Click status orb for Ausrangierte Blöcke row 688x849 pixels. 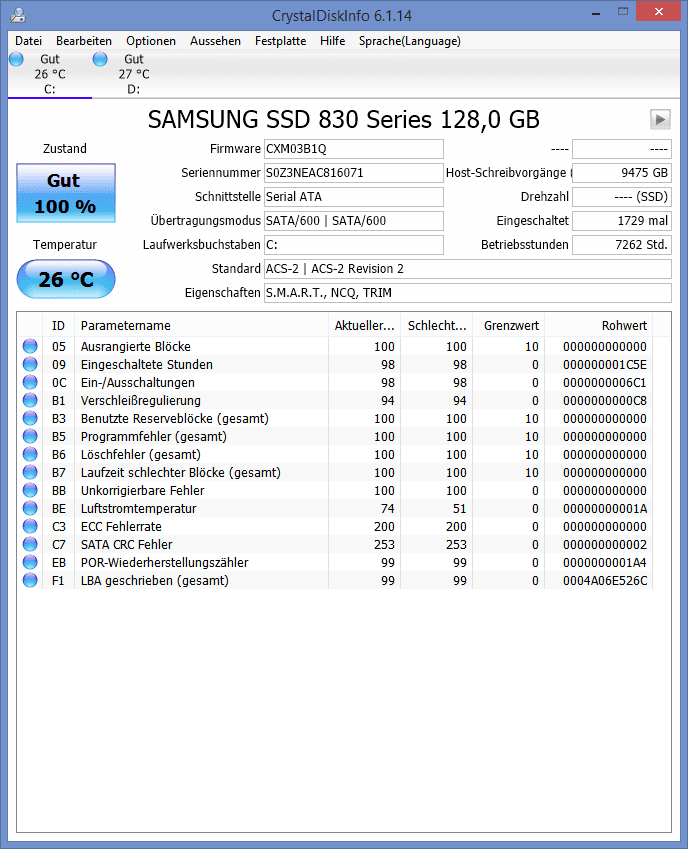click(30, 346)
